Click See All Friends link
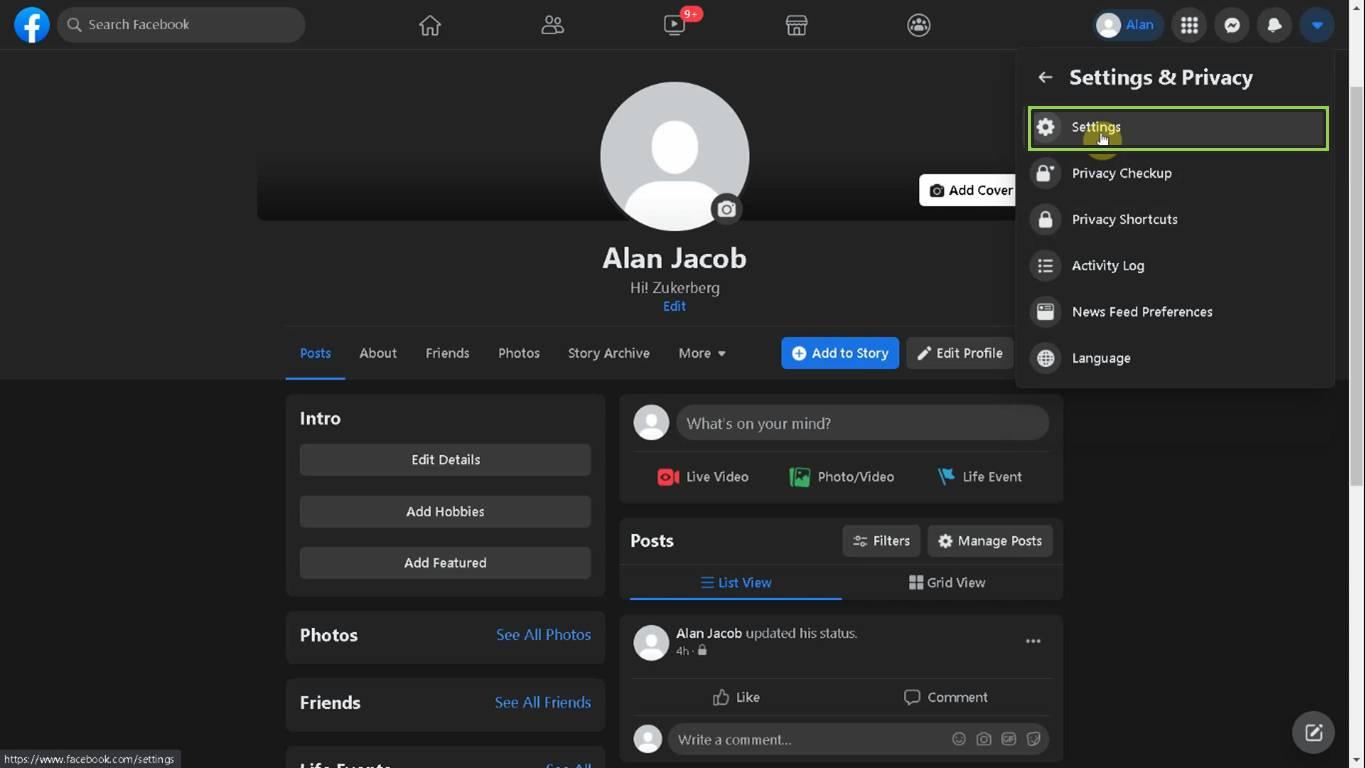The height and width of the screenshot is (768, 1365). click(542, 702)
